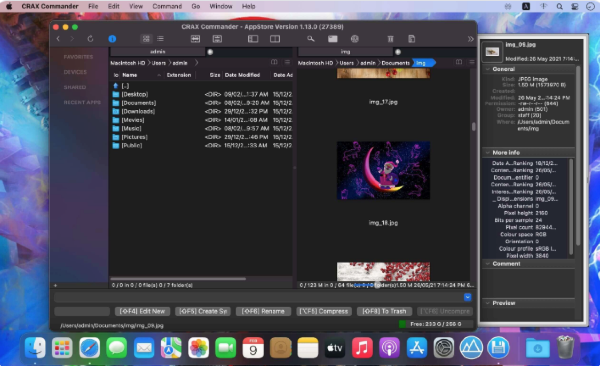Collapse the More Info section

488,152
